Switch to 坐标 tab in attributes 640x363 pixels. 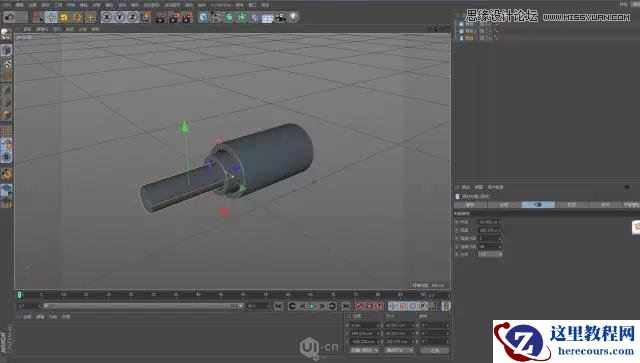point(504,205)
